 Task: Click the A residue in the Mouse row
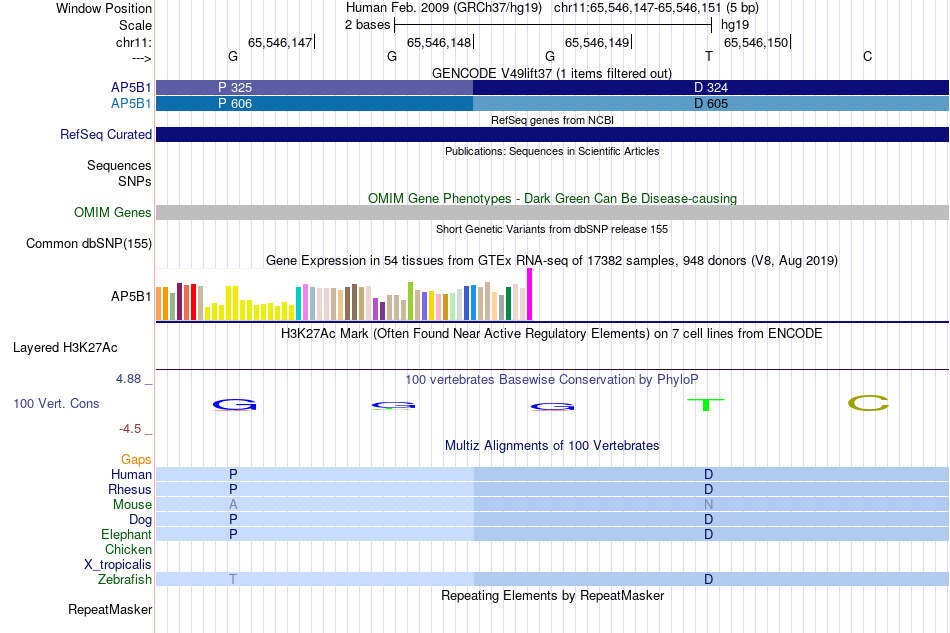(233, 505)
